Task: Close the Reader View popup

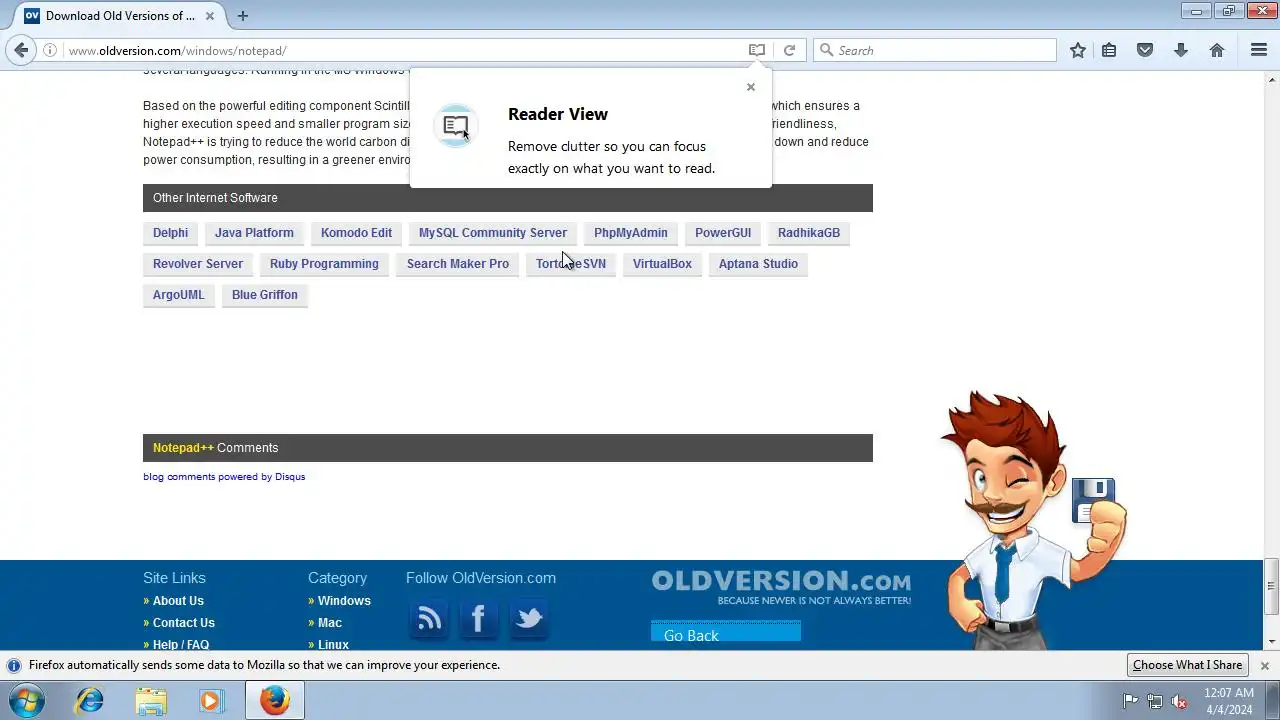Action: pos(751,87)
